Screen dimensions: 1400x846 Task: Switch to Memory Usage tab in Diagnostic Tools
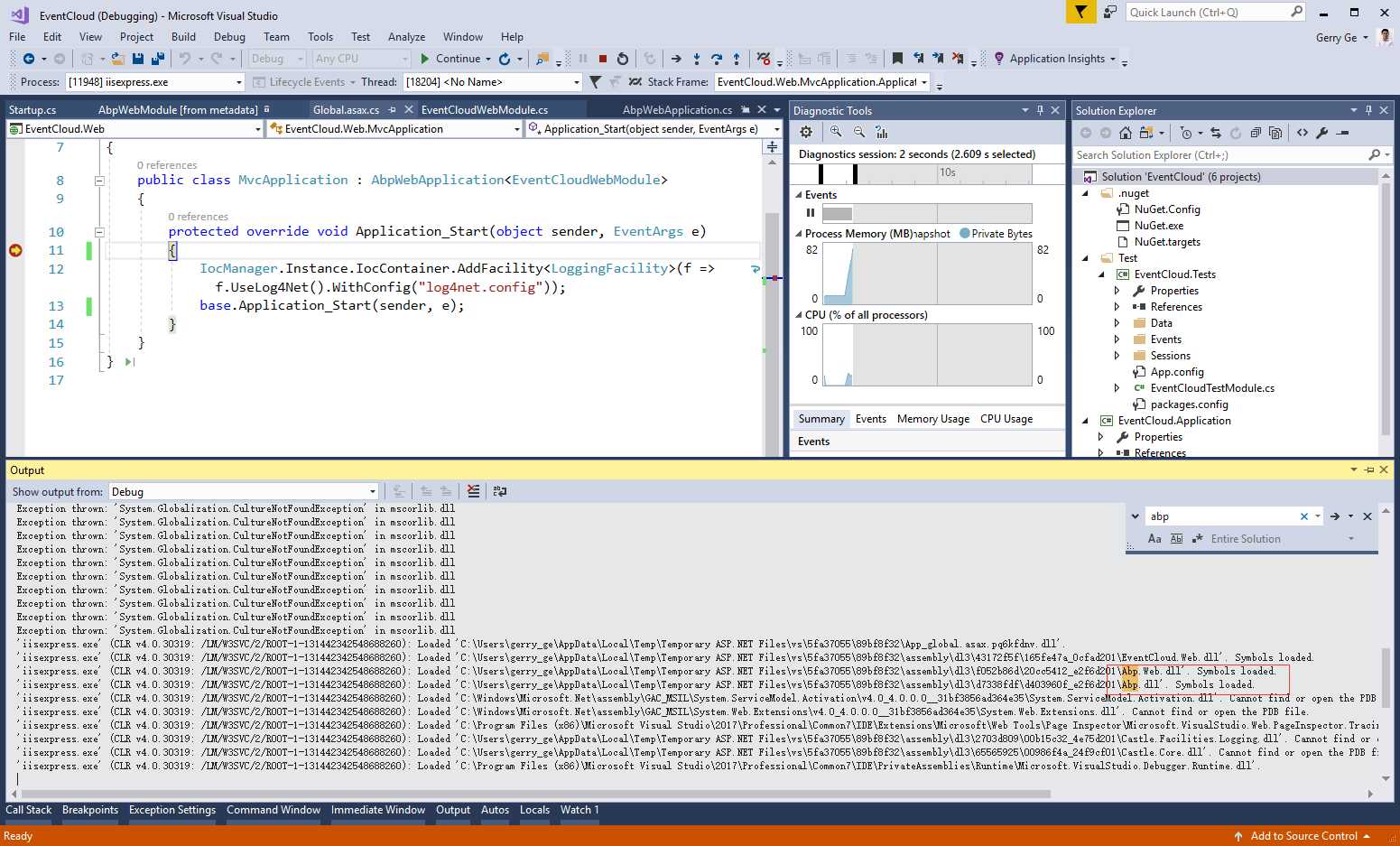point(933,419)
